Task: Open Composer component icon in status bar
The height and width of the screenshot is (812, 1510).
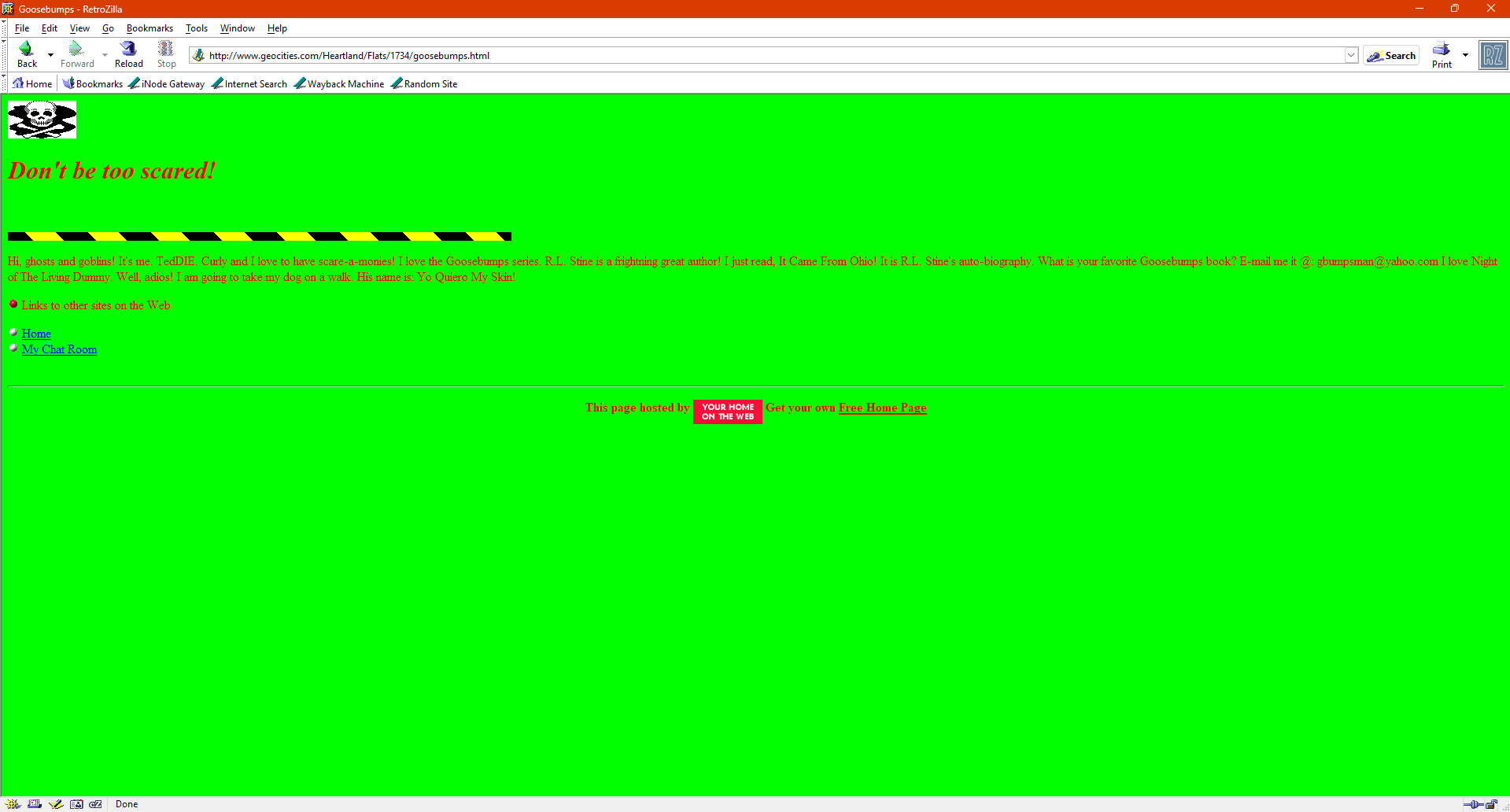Action: pos(55,804)
